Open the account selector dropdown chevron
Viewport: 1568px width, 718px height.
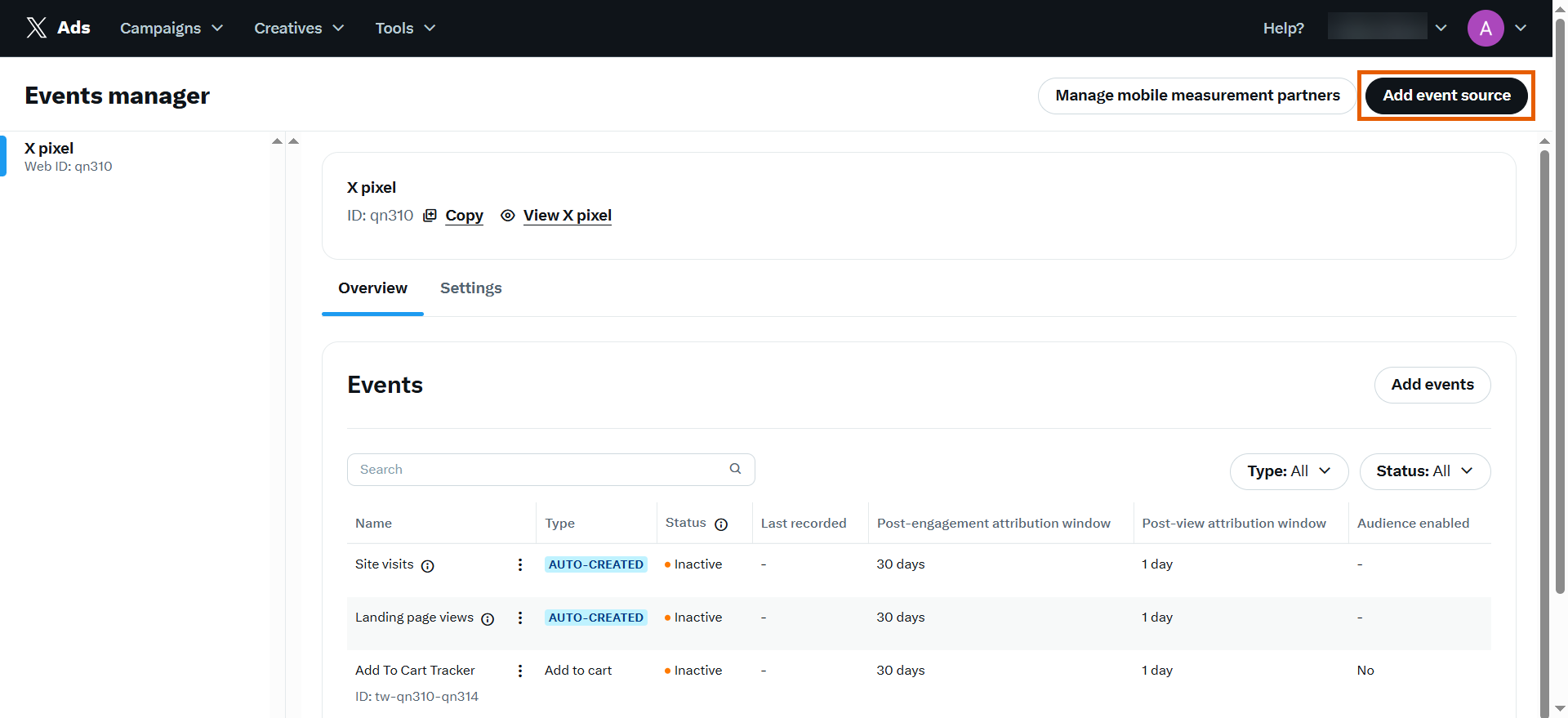click(1441, 28)
